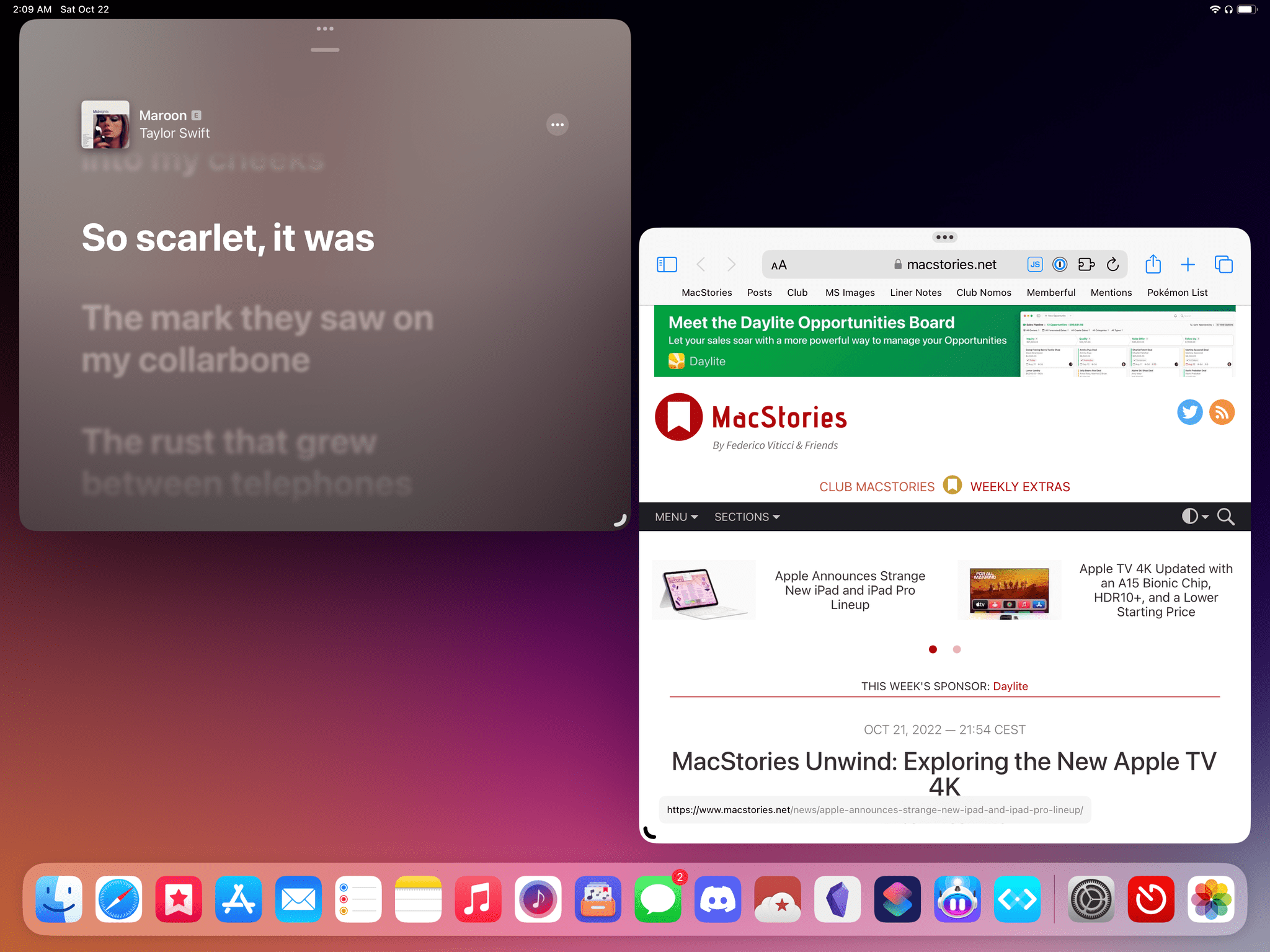Screen dimensions: 1270x952
Task: Open Capo purple music note app
Action: coord(538,899)
